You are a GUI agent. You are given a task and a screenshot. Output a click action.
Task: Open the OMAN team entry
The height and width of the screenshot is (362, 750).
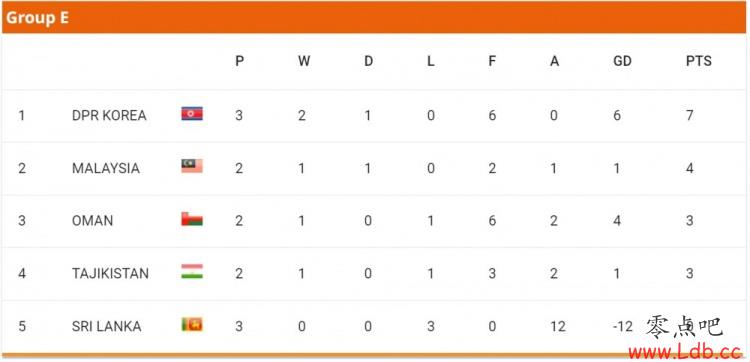click(x=92, y=221)
